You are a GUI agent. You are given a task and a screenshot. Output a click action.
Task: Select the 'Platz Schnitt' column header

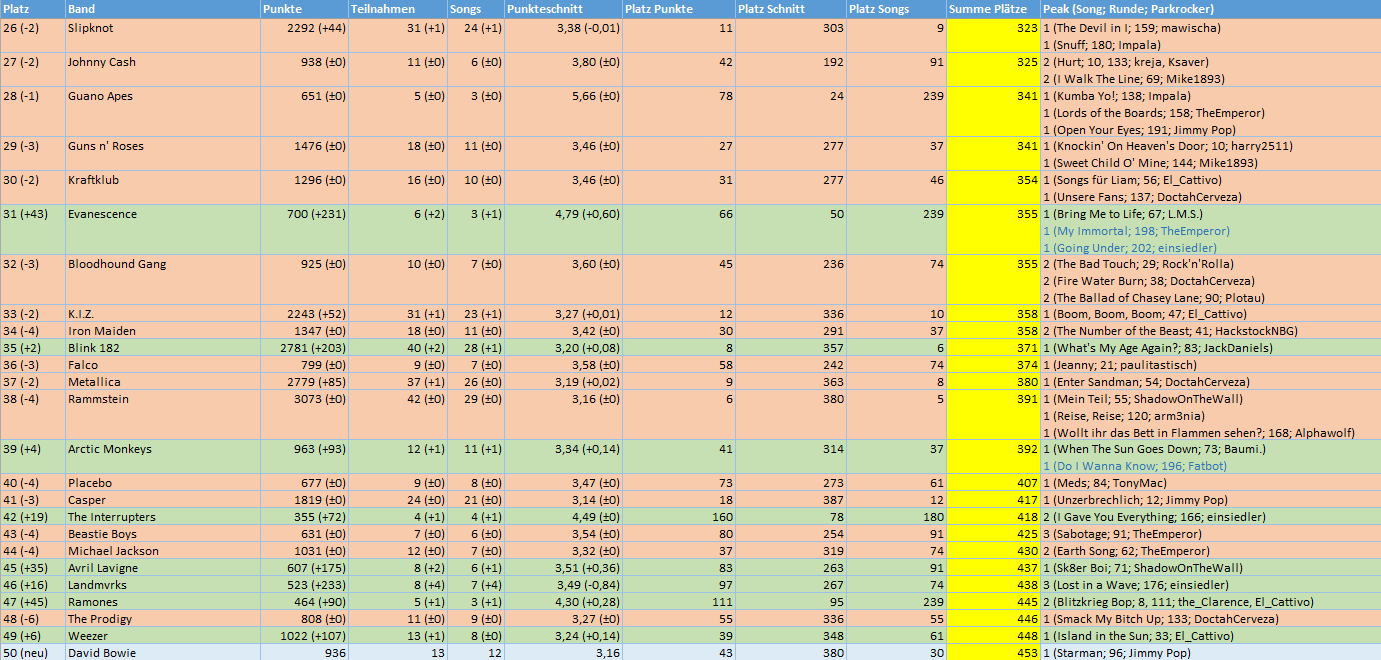(790, 9)
